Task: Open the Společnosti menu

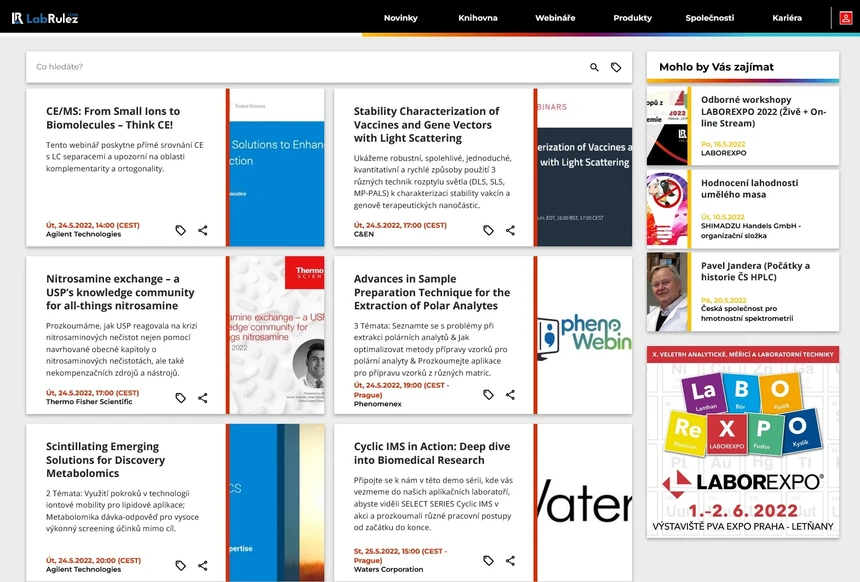Action: click(710, 18)
